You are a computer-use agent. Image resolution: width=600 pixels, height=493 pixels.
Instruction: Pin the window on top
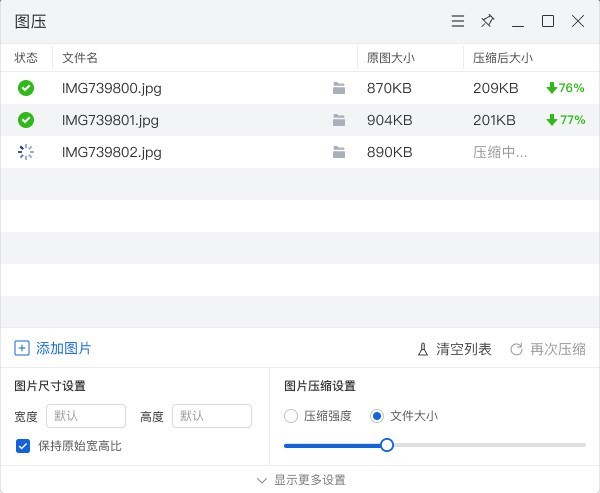coord(487,21)
